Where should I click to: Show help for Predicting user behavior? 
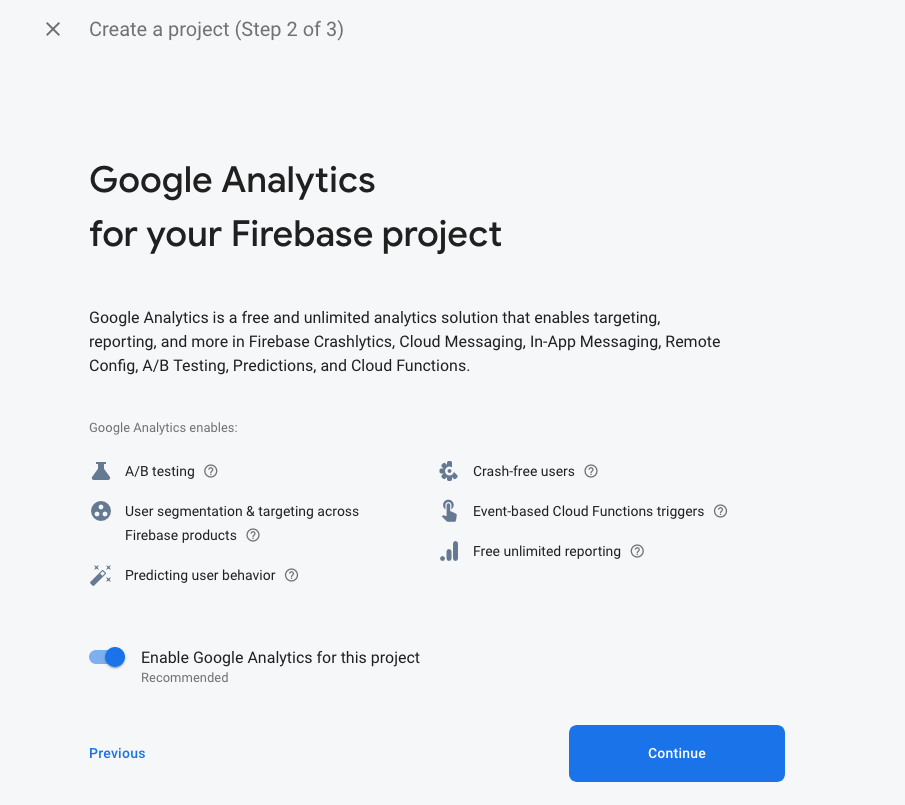tap(291, 575)
